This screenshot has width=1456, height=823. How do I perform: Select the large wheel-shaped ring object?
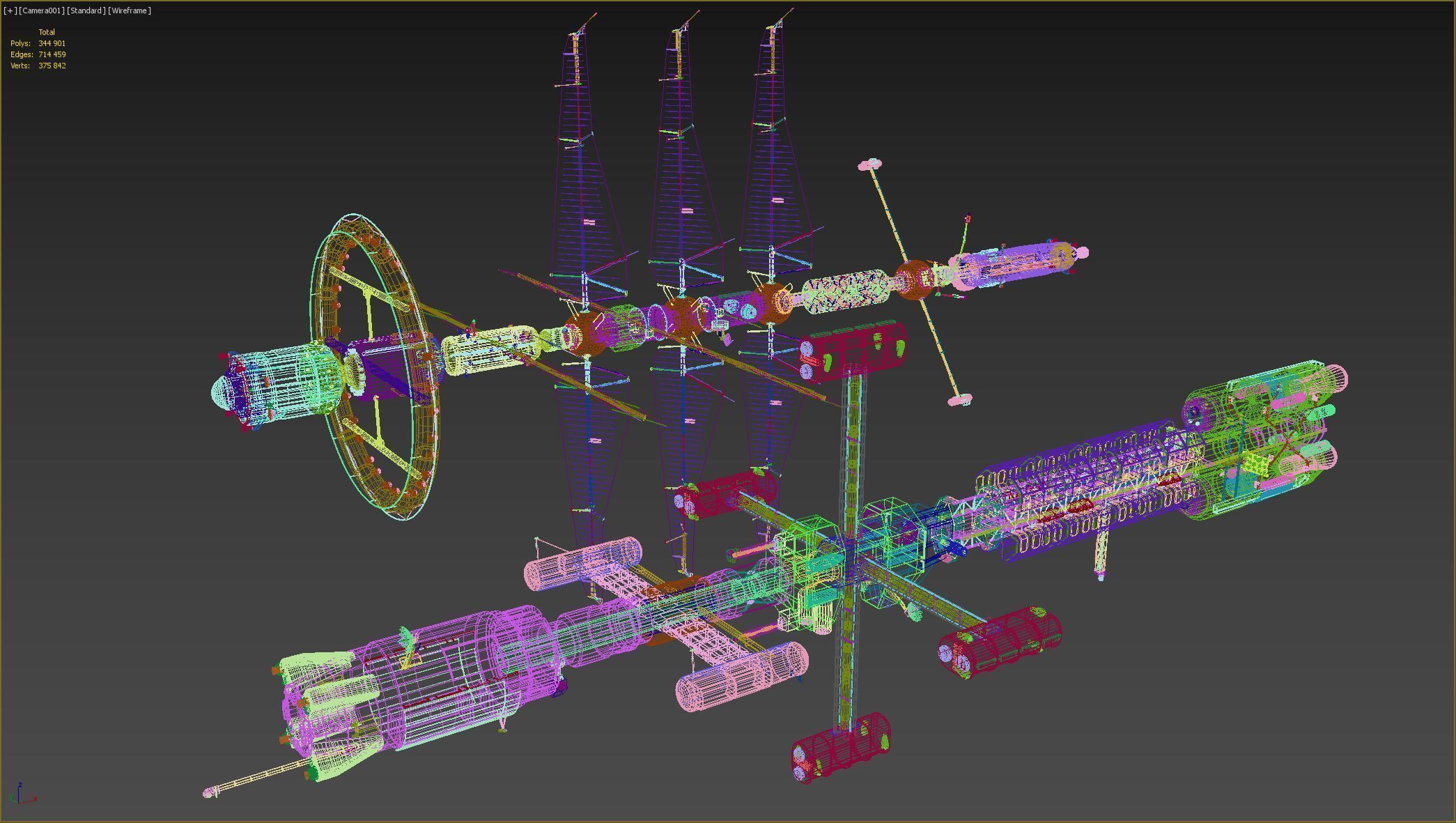tap(376, 367)
